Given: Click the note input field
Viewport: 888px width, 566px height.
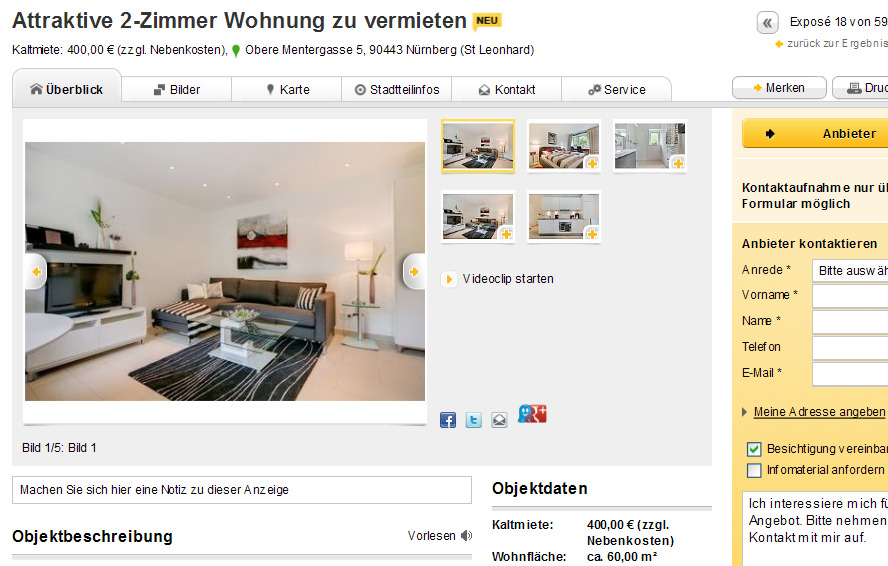Looking at the screenshot, I should [x=242, y=490].
